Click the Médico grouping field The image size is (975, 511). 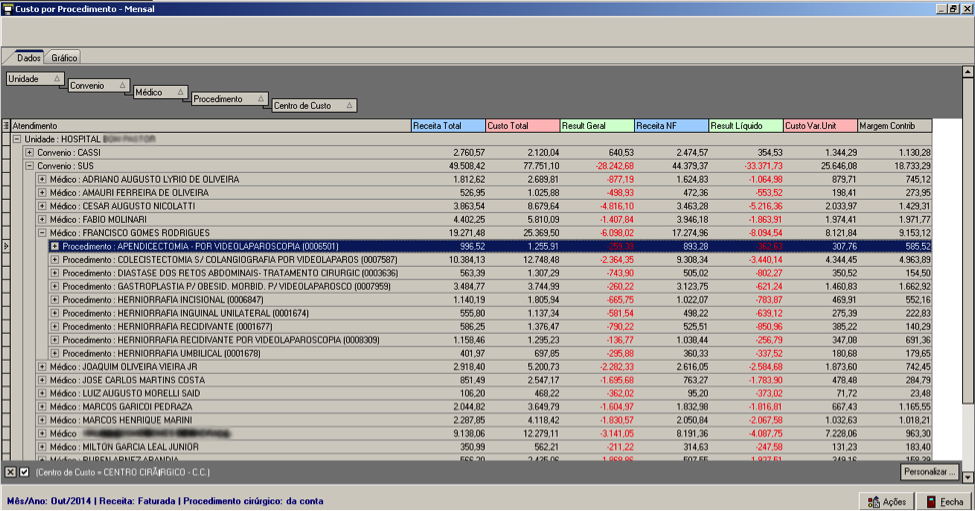click(x=160, y=92)
